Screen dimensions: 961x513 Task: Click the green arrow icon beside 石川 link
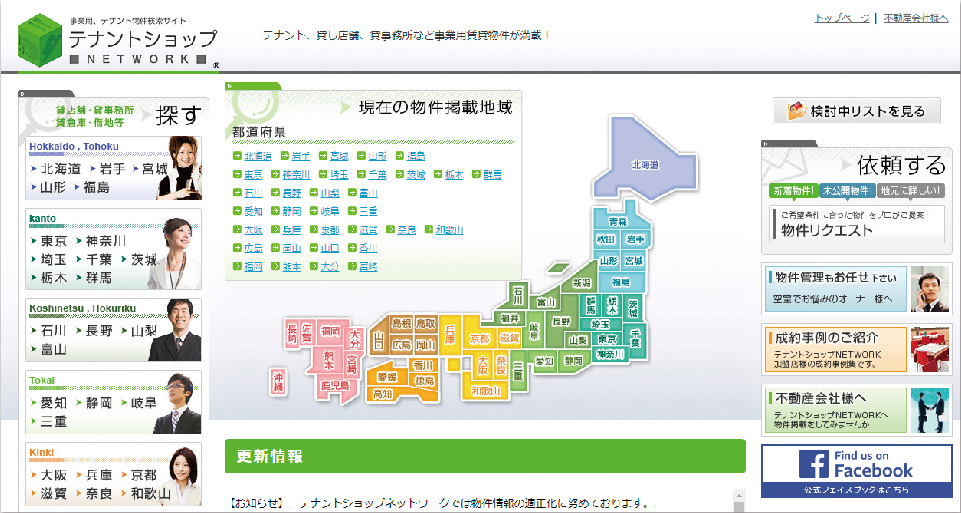(237, 193)
